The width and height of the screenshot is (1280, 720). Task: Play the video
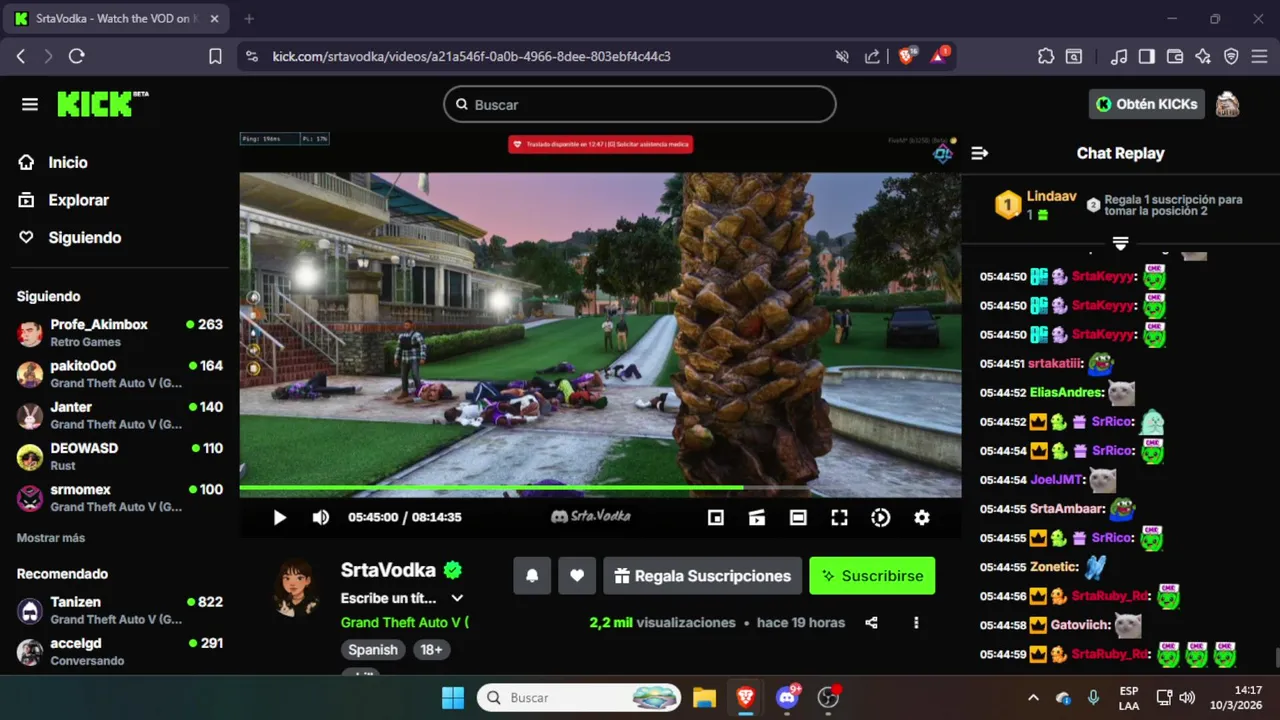280,517
